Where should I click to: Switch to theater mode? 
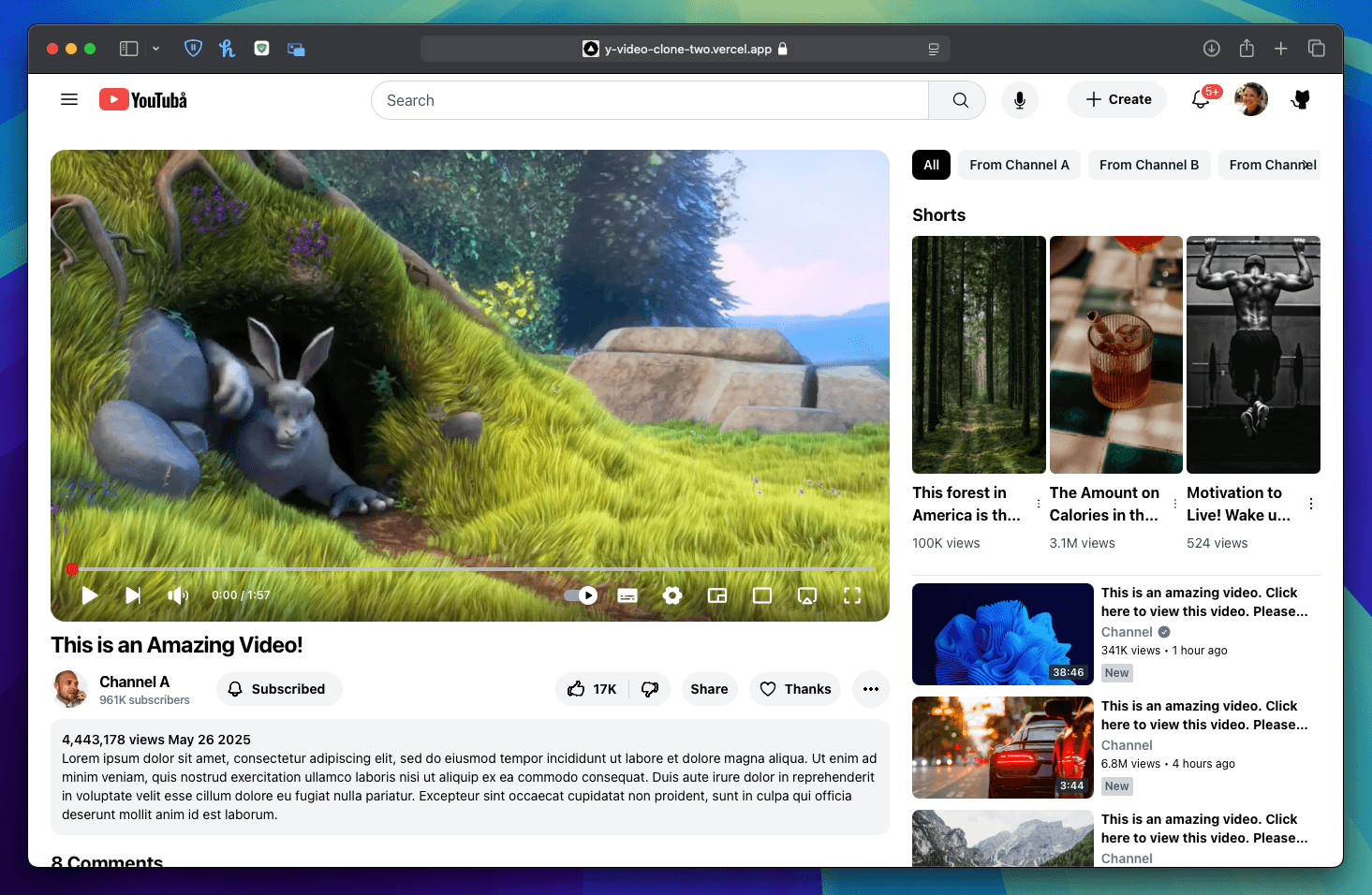tap(762, 595)
